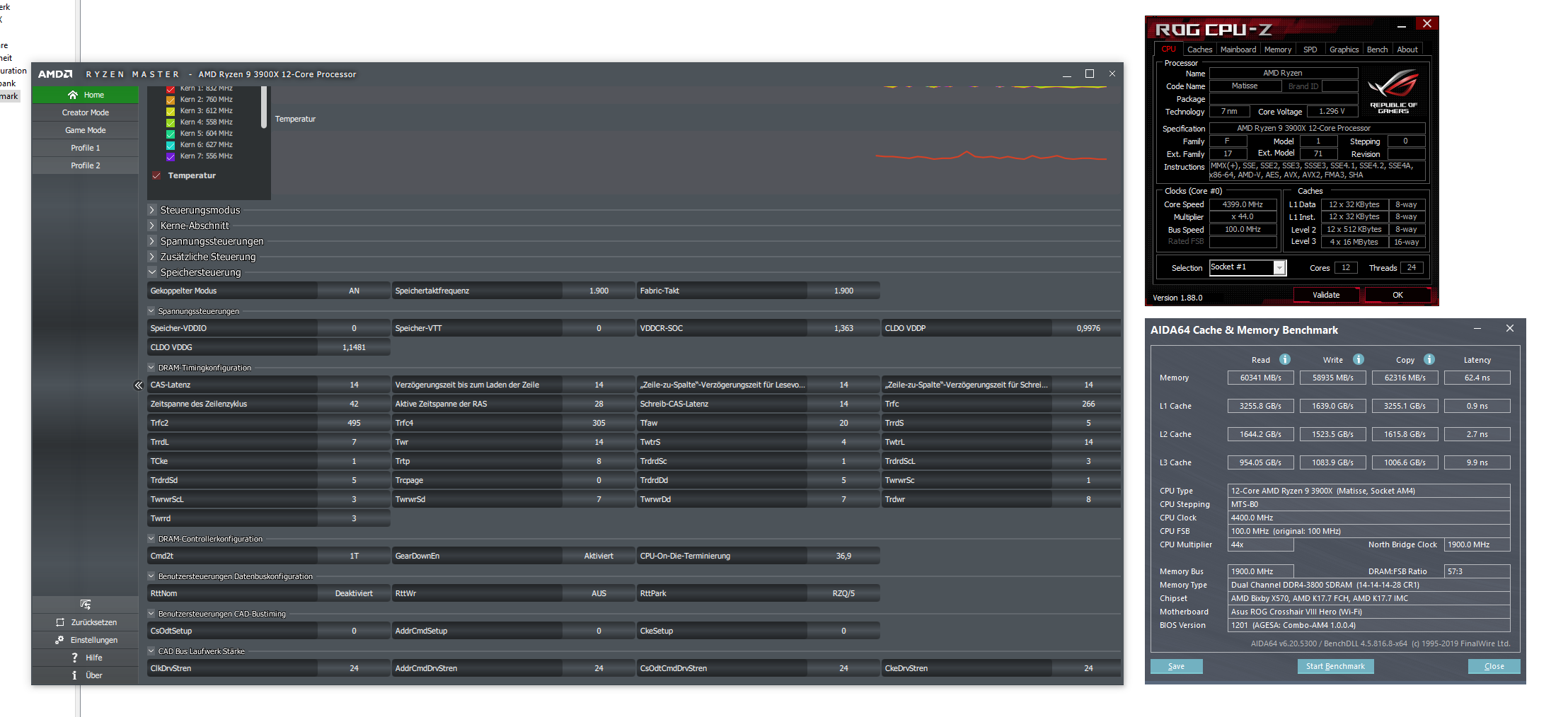Go to Home in Ryzen Master sidebar
The image size is (1568, 717).
85,95
